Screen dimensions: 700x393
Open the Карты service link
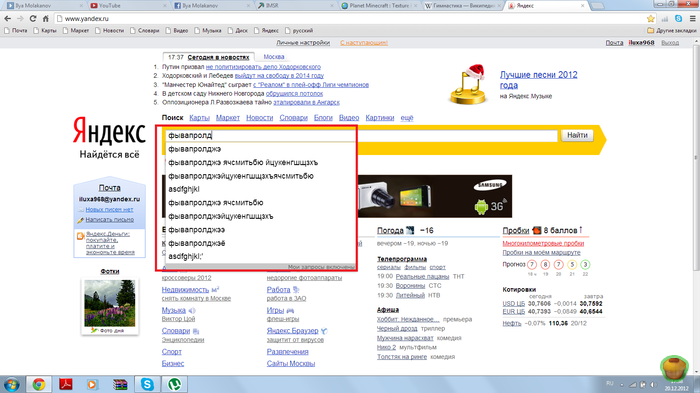(199, 117)
